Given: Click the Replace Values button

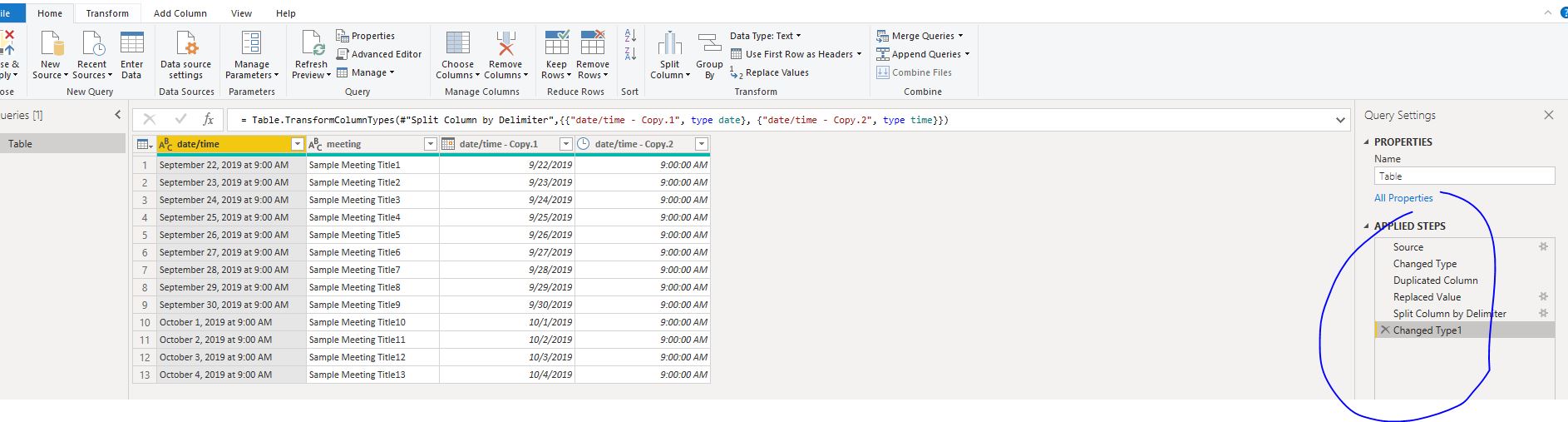Looking at the screenshot, I should (770, 72).
